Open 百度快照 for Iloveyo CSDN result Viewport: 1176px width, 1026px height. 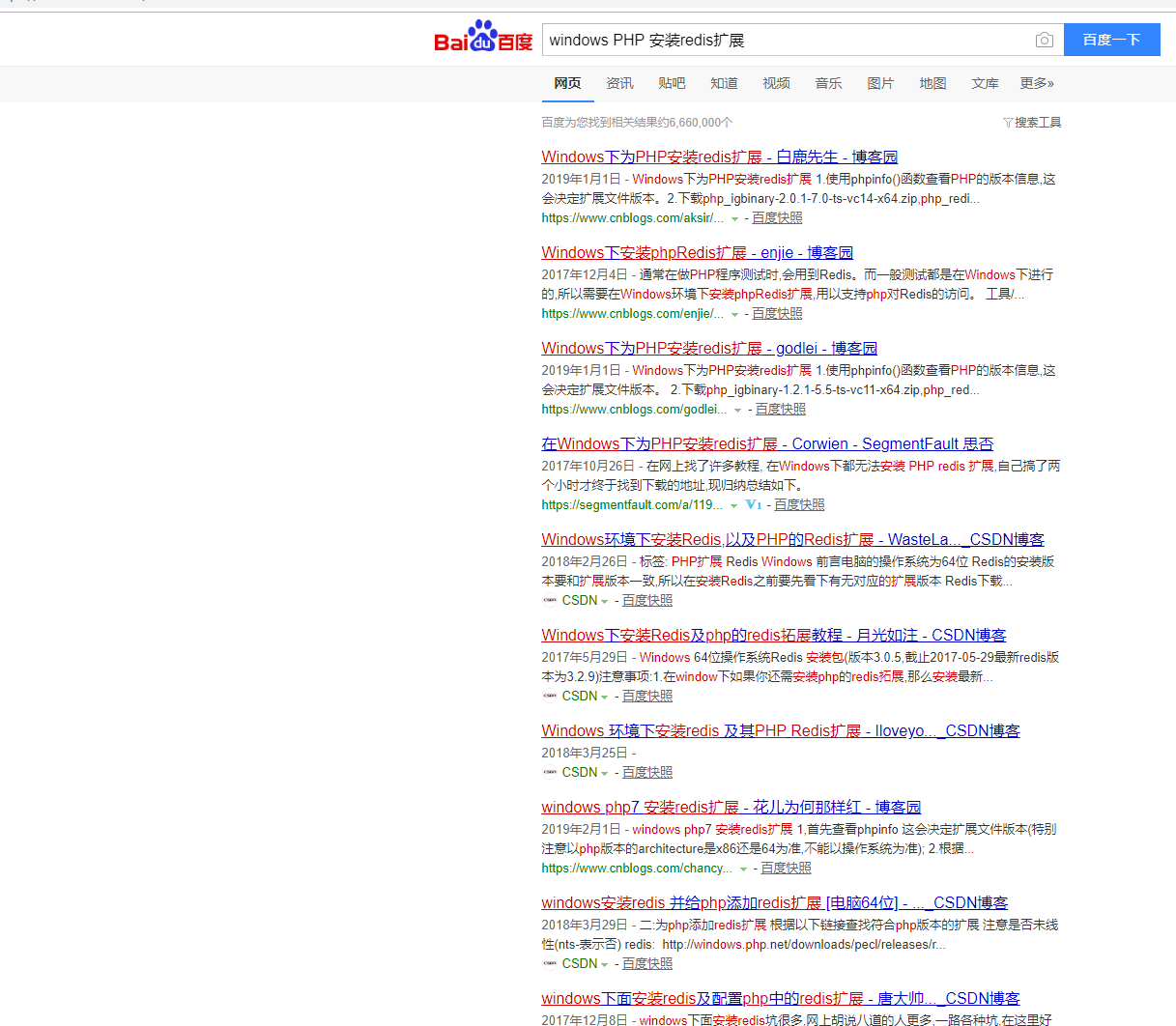point(647,773)
